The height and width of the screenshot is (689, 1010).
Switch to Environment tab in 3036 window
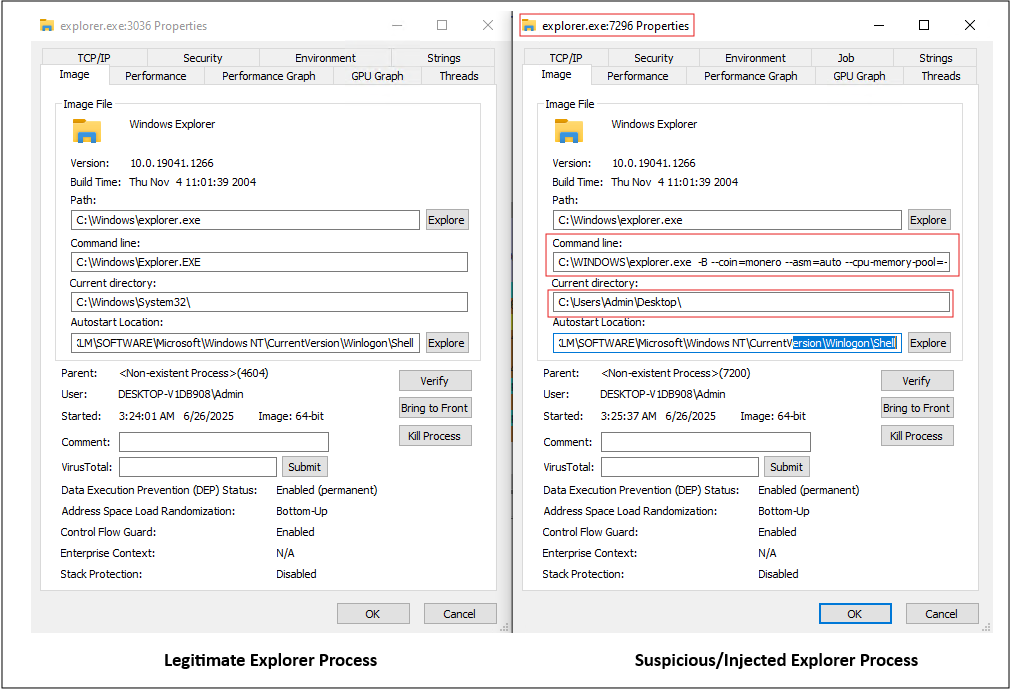pyautogui.click(x=325, y=58)
